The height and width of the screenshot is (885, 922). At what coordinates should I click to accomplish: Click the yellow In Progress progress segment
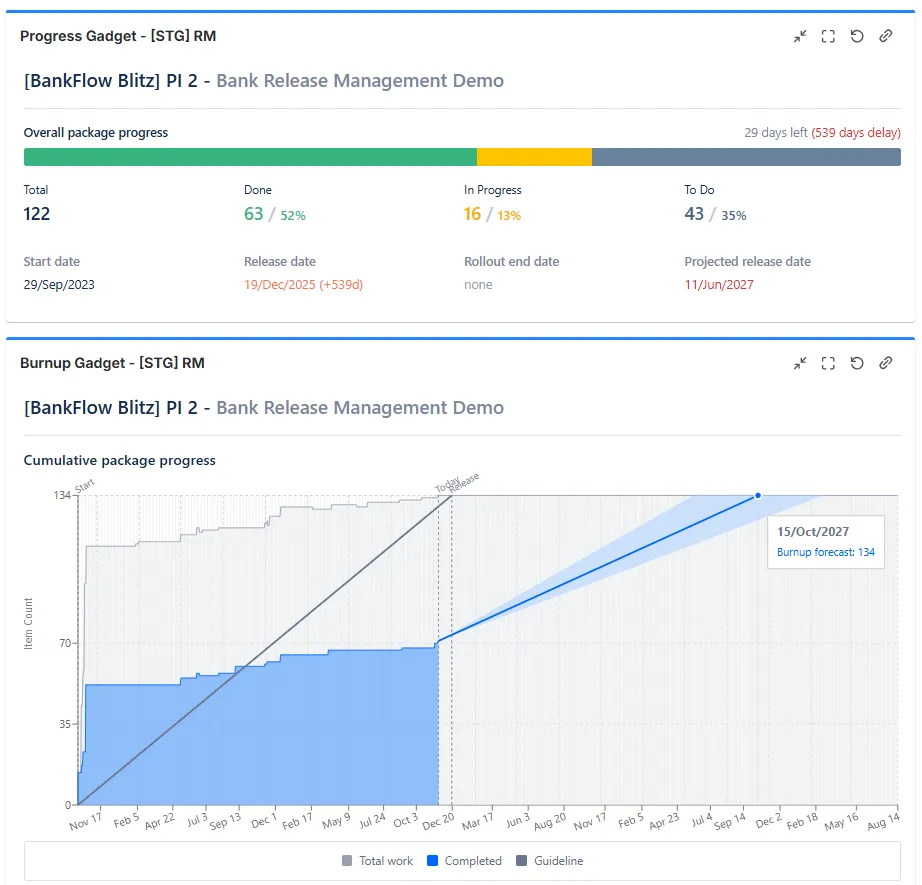click(x=535, y=157)
